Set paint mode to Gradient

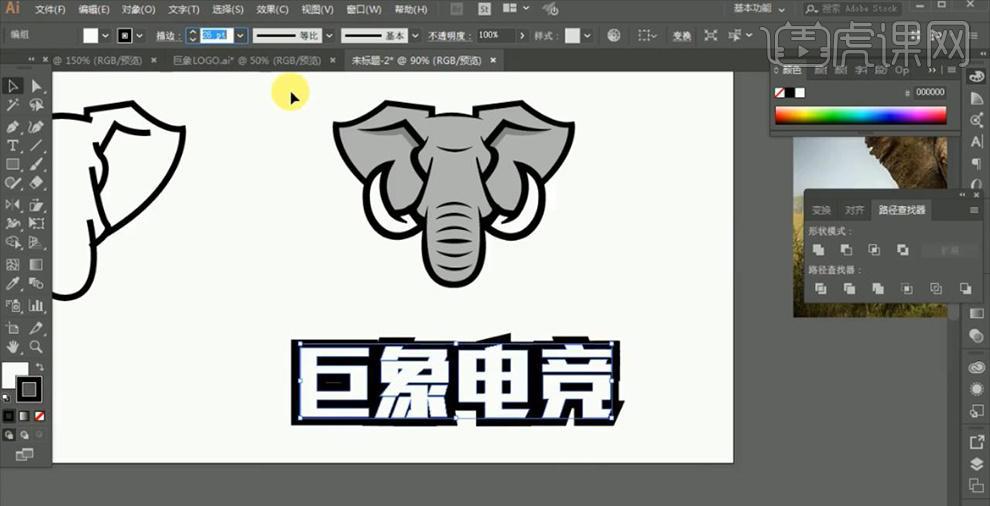pos(24,416)
